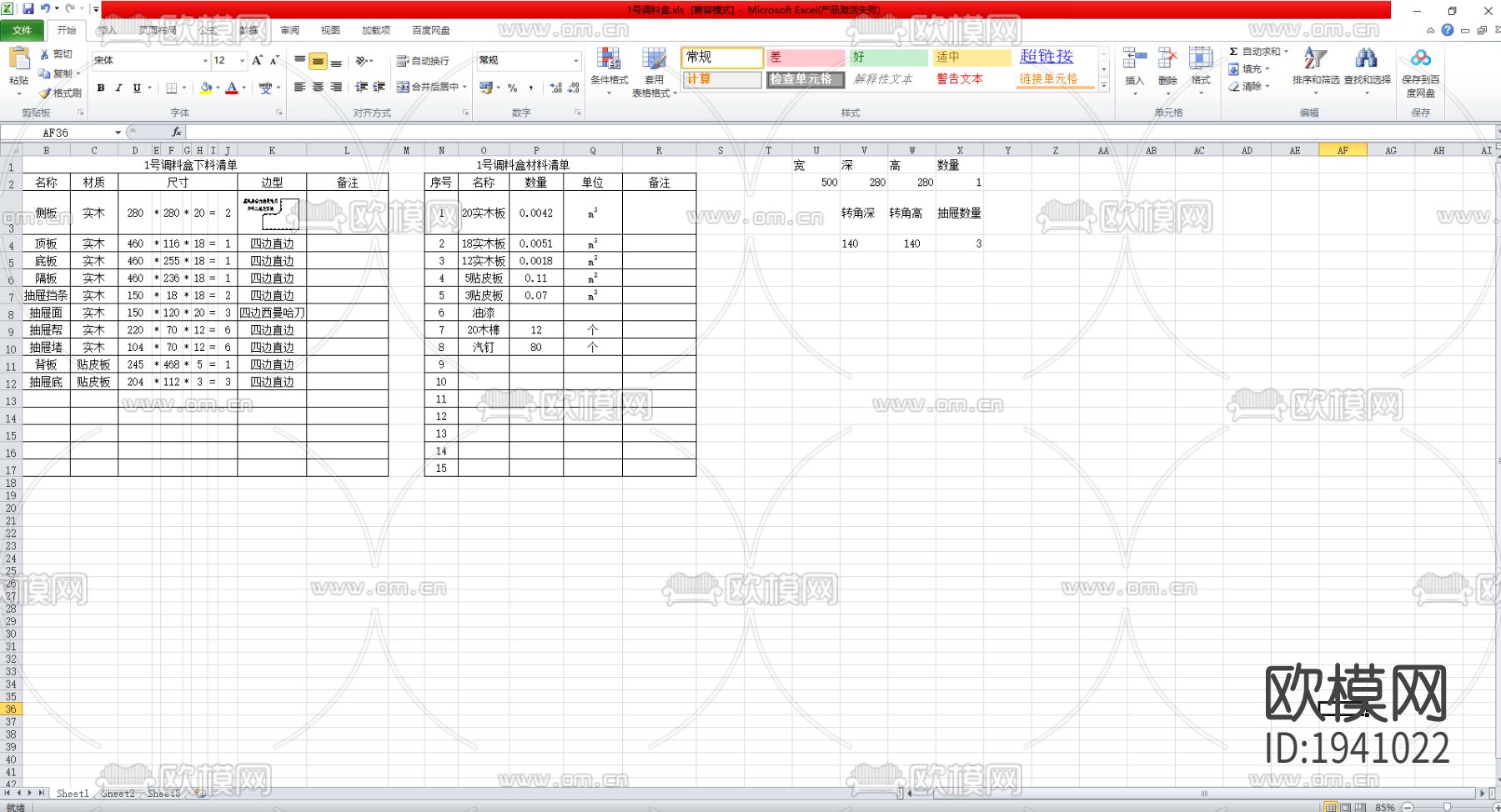Toggle bottom vertical alignment

(x=336, y=61)
